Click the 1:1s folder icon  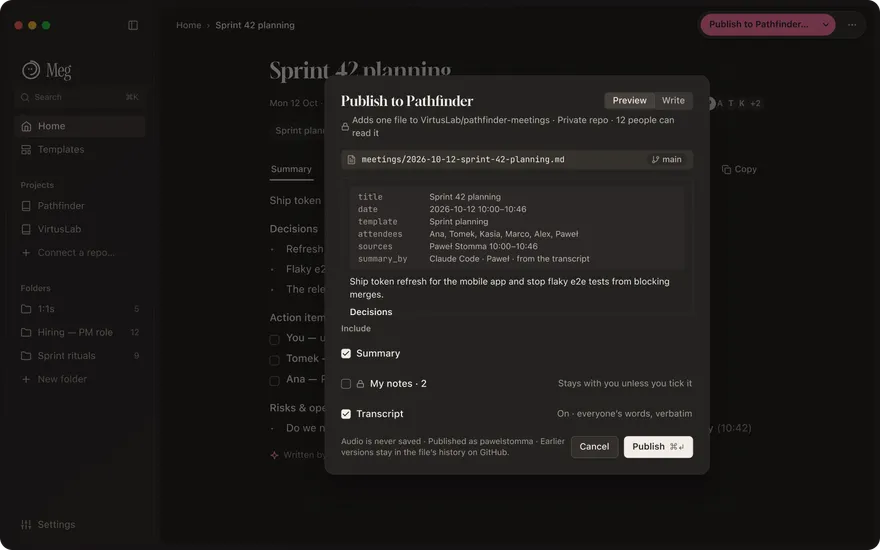click(x=26, y=309)
